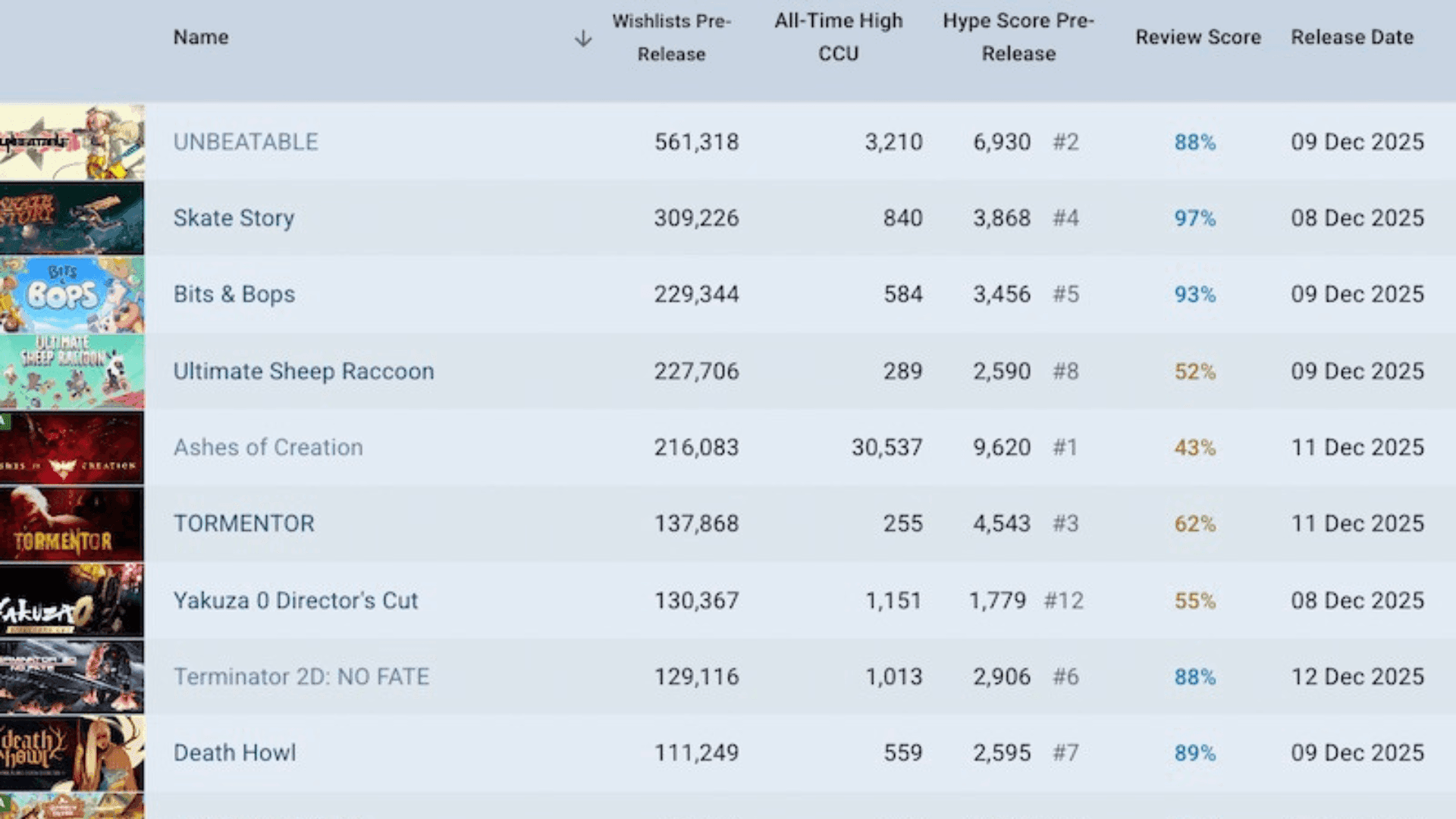Open the TORMENTOR cover thumbnail
The height and width of the screenshot is (819, 1456).
pos(72,523)
